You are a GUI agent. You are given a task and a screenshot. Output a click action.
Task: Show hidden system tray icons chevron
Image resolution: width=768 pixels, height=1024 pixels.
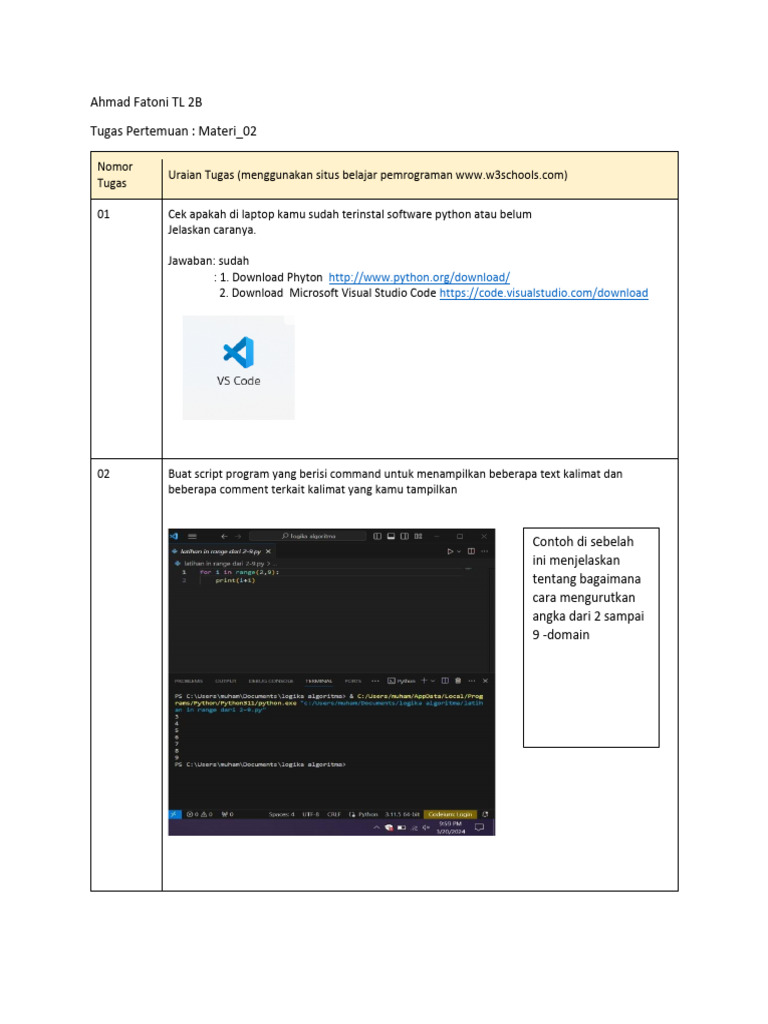(x=377, y=827)
